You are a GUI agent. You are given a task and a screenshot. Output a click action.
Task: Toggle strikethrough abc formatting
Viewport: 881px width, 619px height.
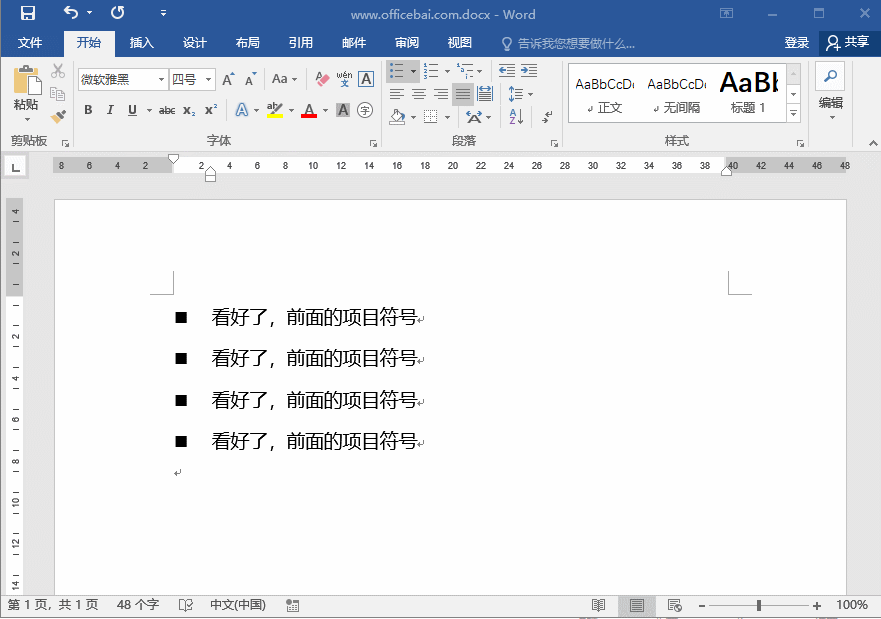(167, 111)
